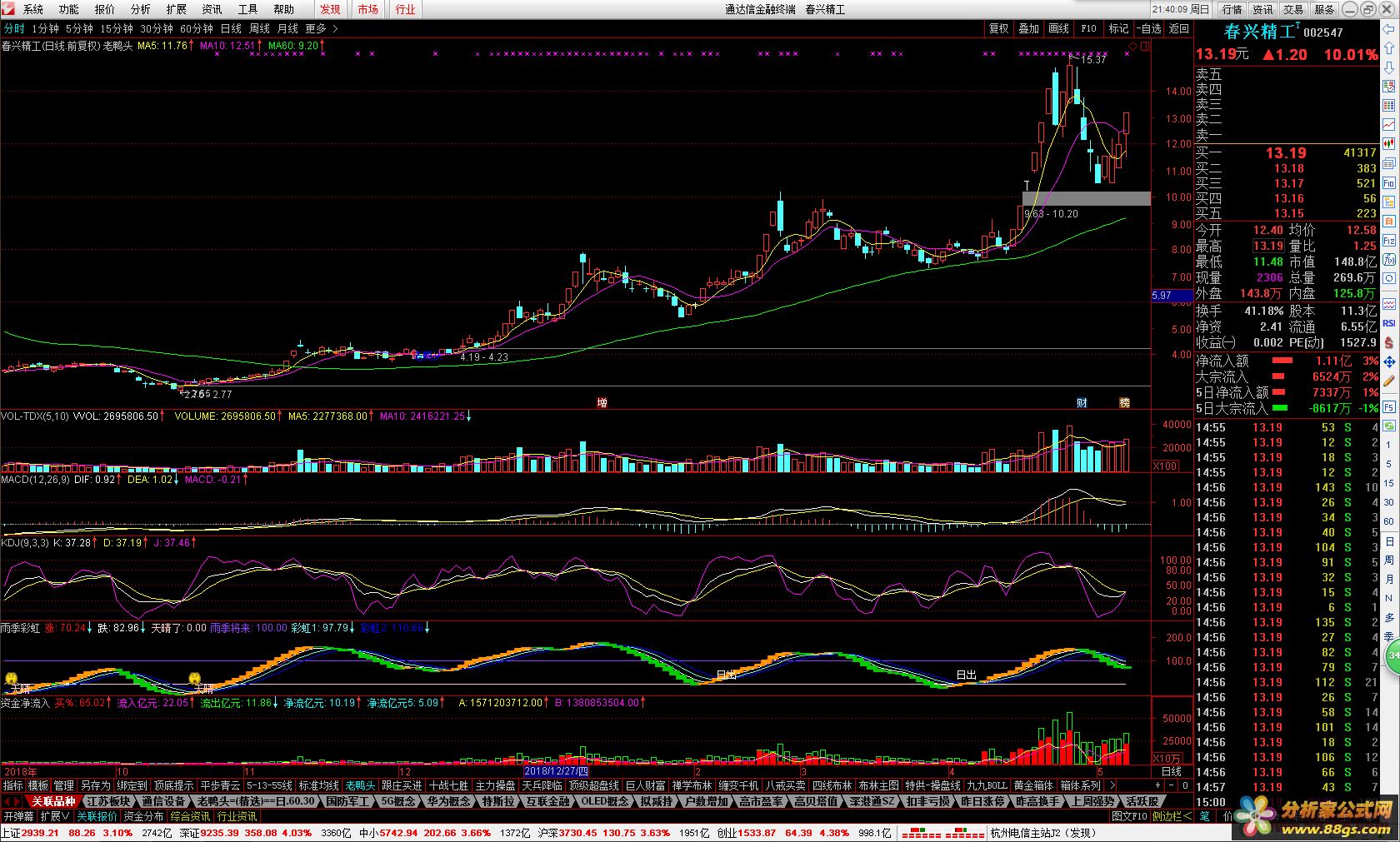The image size is (1400, 842).
Task: Select the 黄金箱体 indicator tab
Action: pos(1033,785)
